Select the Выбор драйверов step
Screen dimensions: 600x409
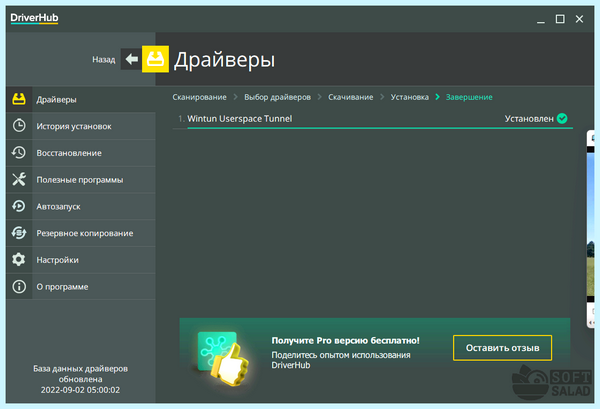tap(277, 97)
